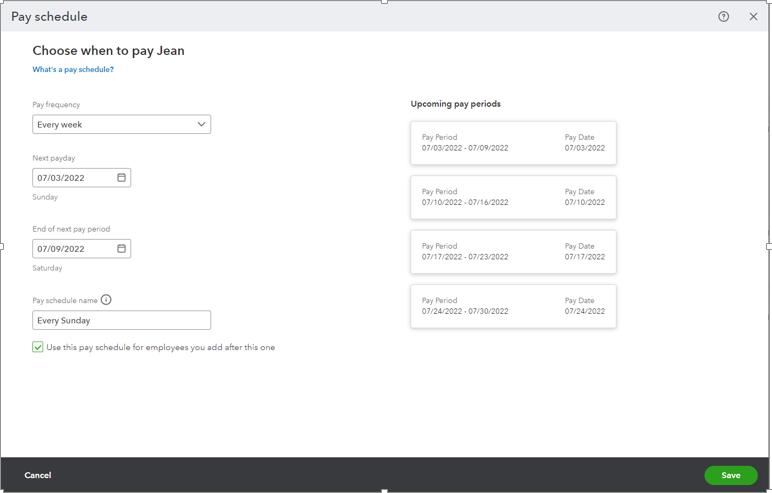772x493 pixels.
Task: Expand the Pay frequency dropdown
Action: point(122,124)
